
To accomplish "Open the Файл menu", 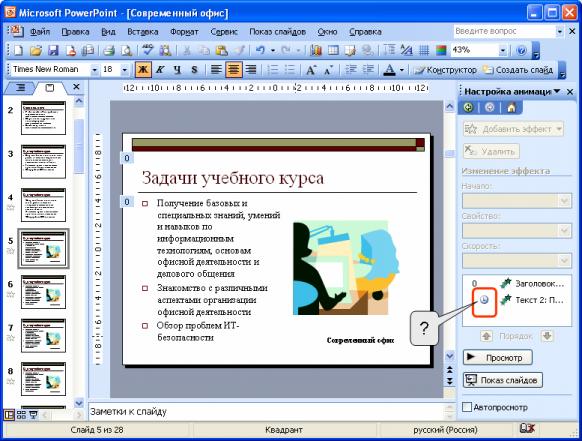I will (x=40, y=32).
